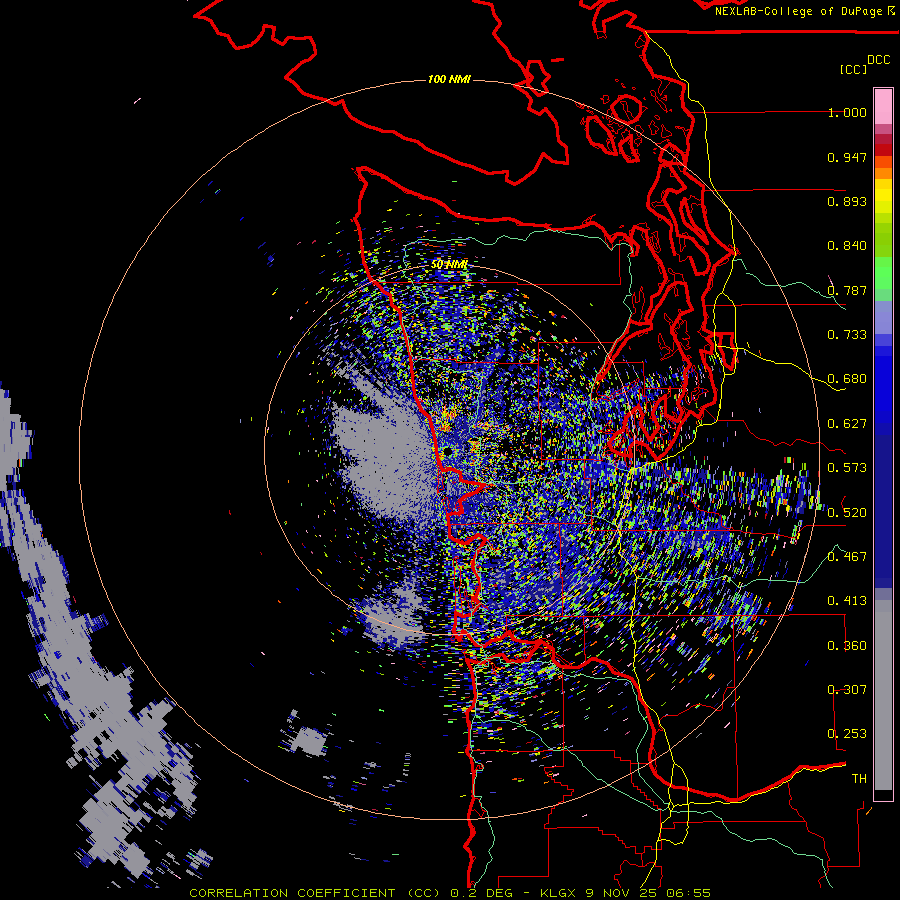The width and height of the screenshot is (900, 900).
Task: Click the 0.253 legend value
Action: click(847, 734)
